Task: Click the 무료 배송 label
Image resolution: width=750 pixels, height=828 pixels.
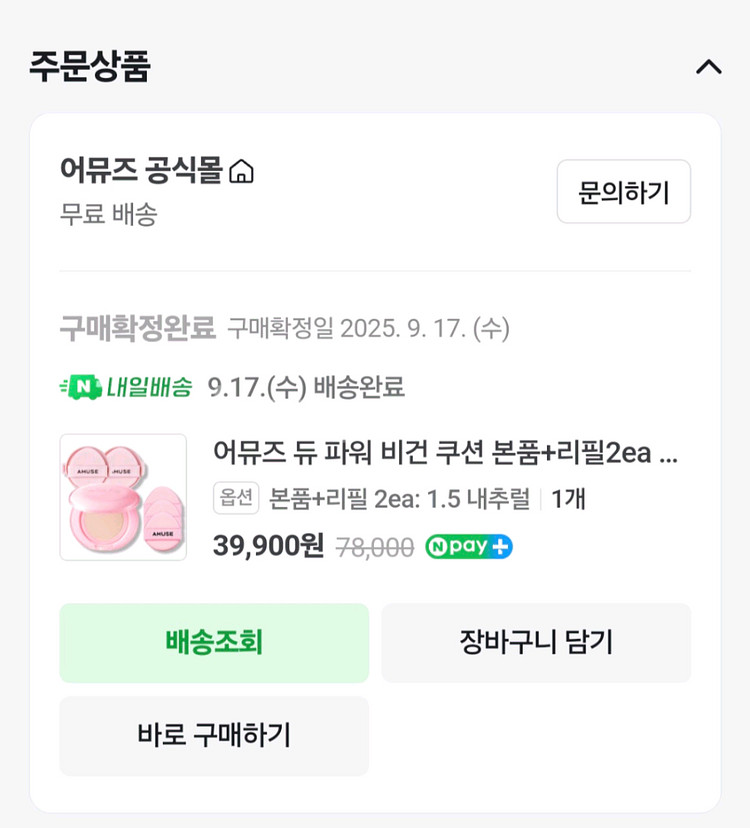Action: point(108,214)
